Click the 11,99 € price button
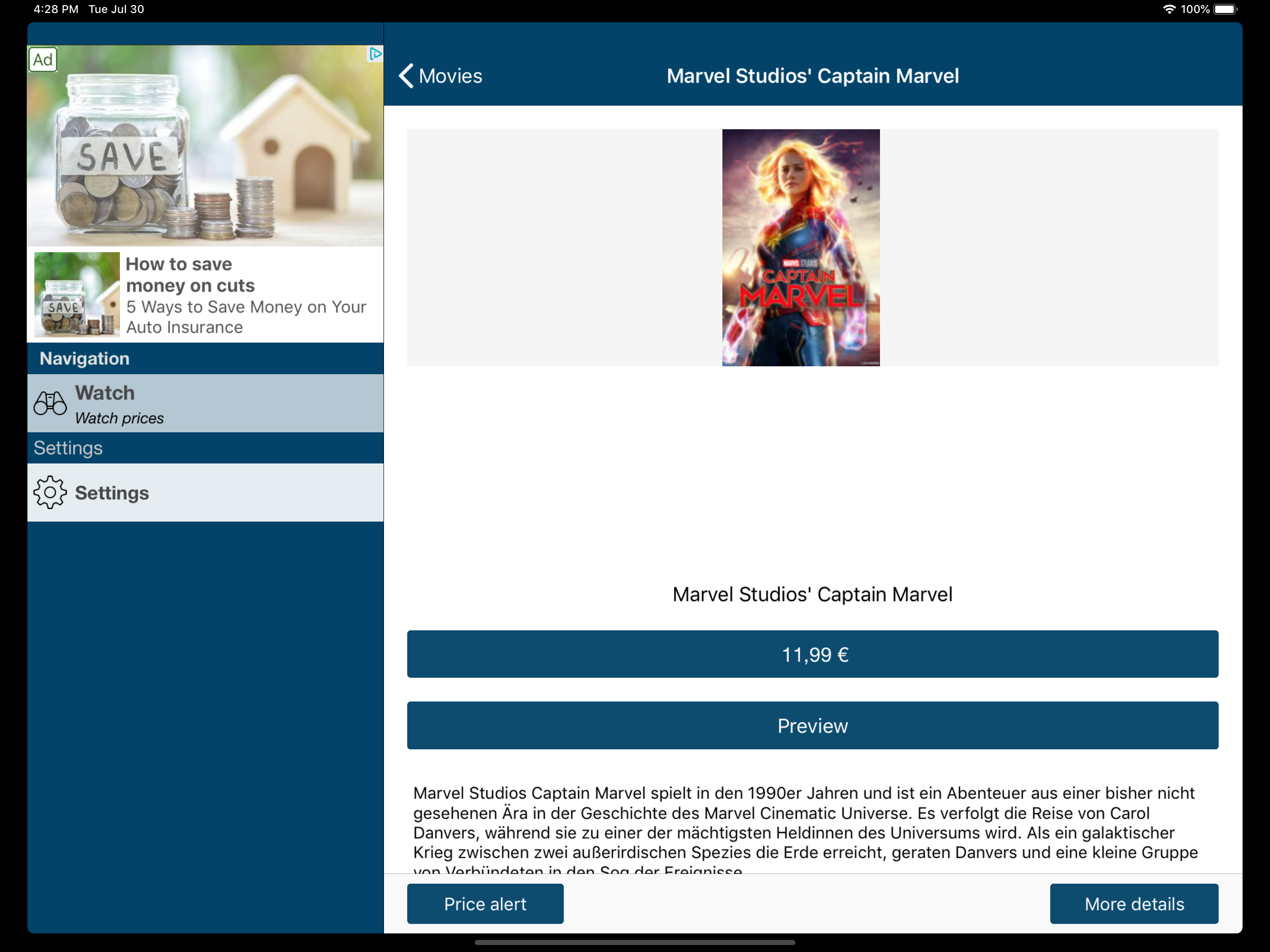Image resolution: width=1270 pixels, height=952 pixels. (813, 654)
